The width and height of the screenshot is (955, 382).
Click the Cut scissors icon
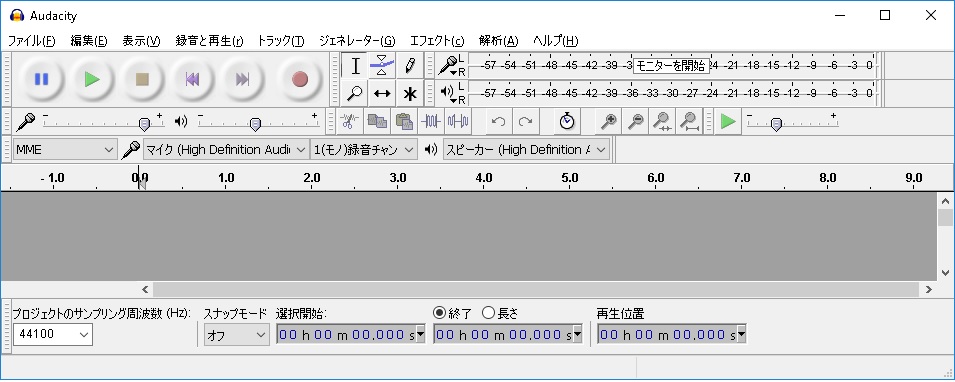[349, 121]
